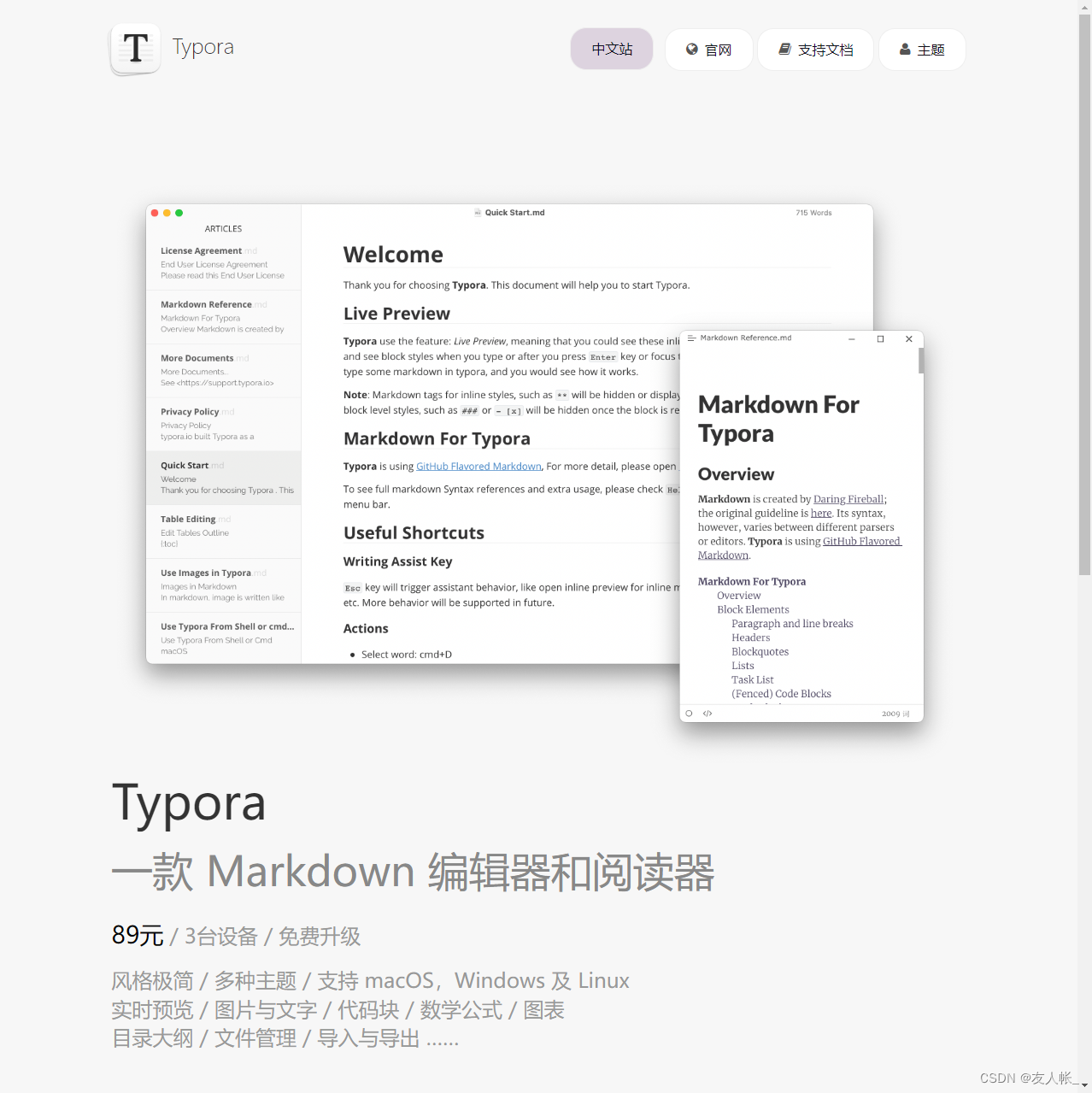This screenshot has height=1093, width=1092.
Task: Close the Markdown Reference.md window
Action: click(909, 339)
